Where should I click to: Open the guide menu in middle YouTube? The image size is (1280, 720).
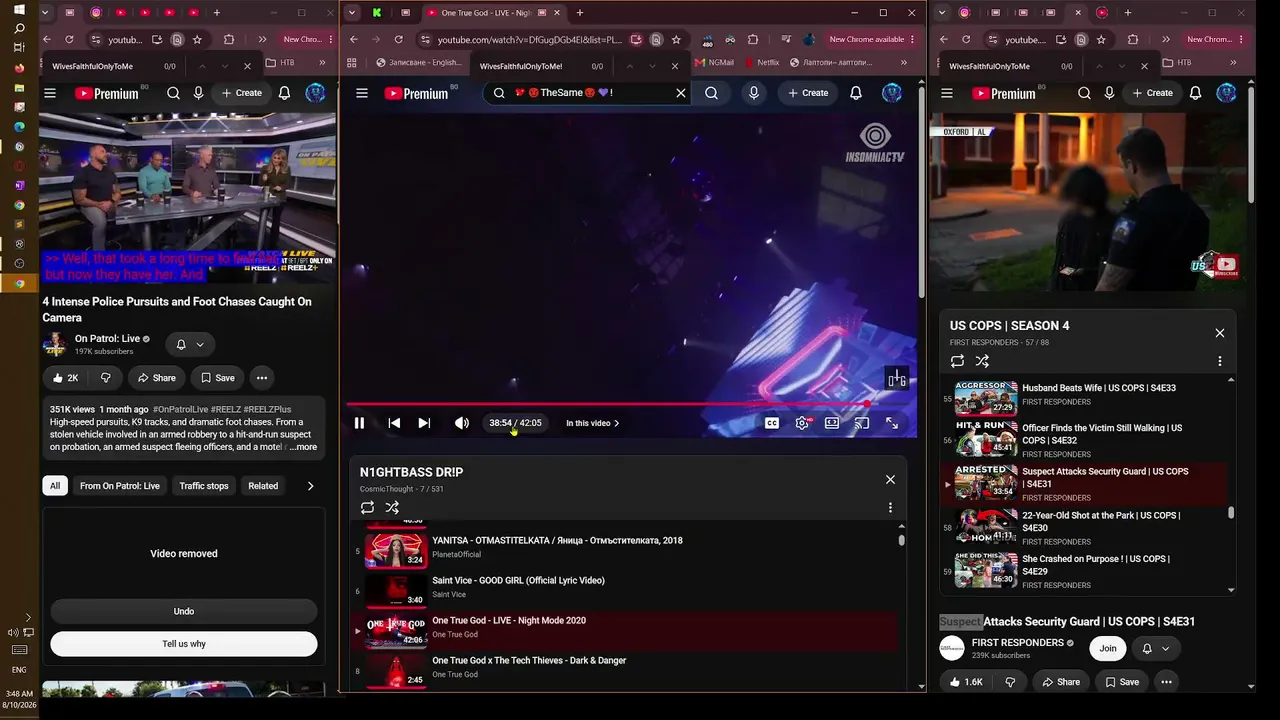tap(362, 93)
